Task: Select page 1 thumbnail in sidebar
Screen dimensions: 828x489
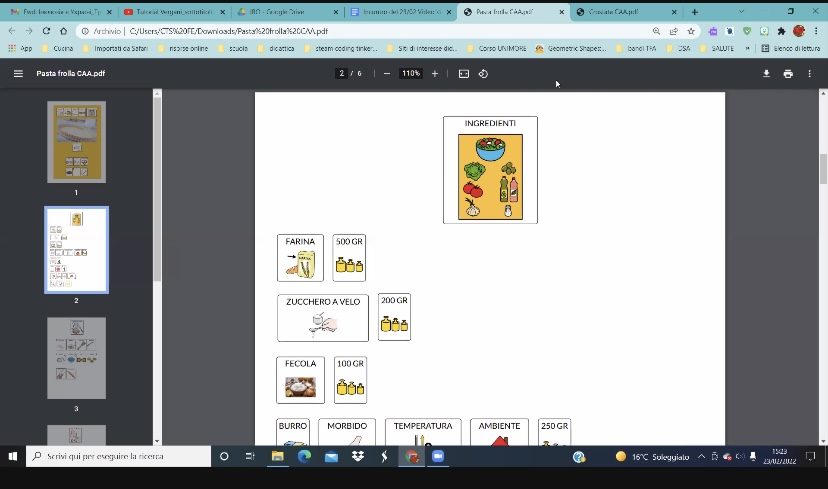Action: tap(77, 142)
